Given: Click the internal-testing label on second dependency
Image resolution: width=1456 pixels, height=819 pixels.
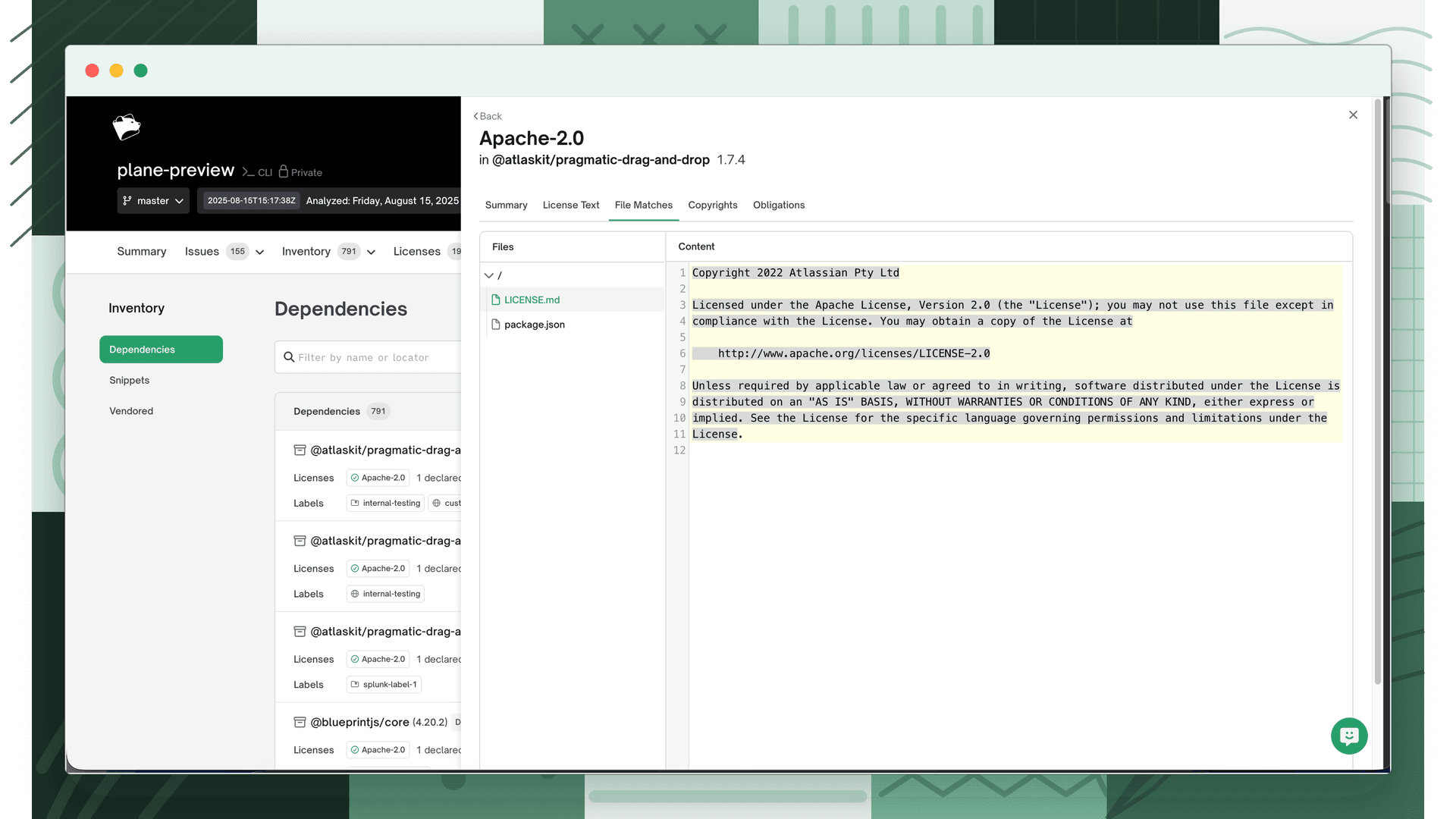Looking at the screenshot, I should 385,594.
